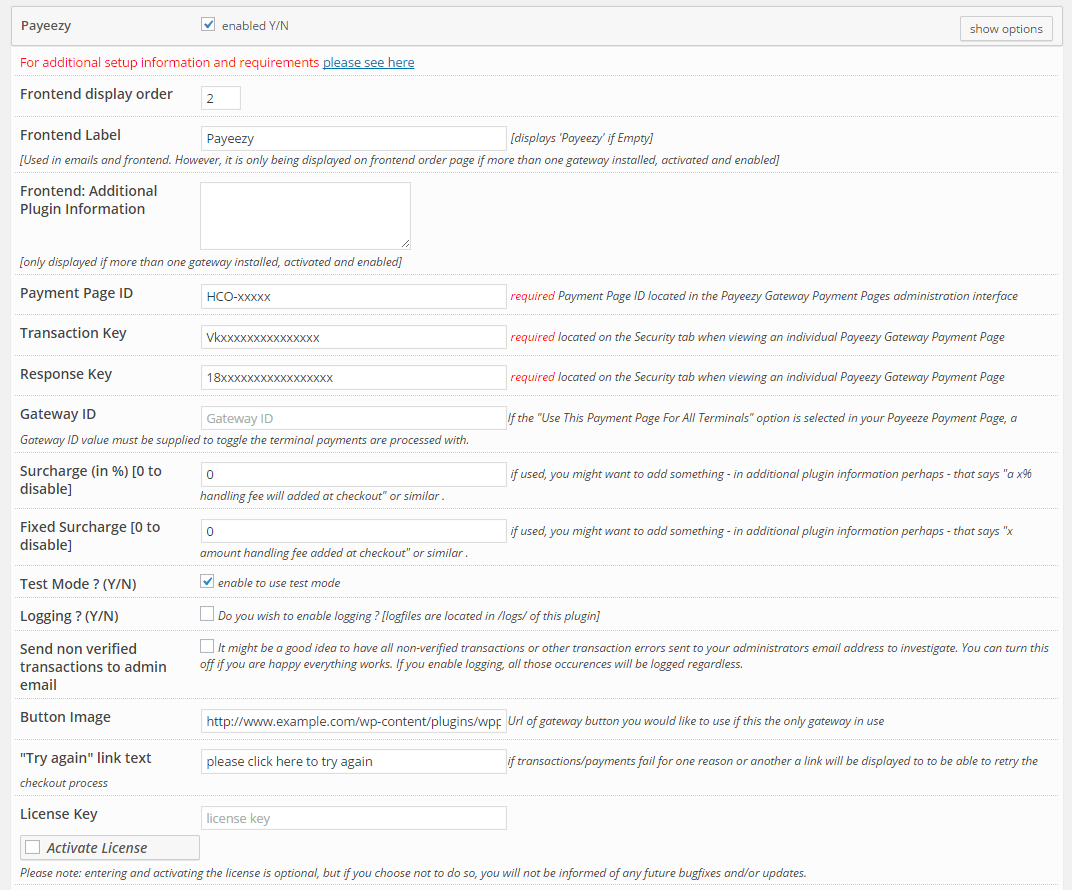Click the Gateway ID input field
Image resolution: width=1072 pixels, height=890 pixels.
pyautogui.click(x=353, y=418)
